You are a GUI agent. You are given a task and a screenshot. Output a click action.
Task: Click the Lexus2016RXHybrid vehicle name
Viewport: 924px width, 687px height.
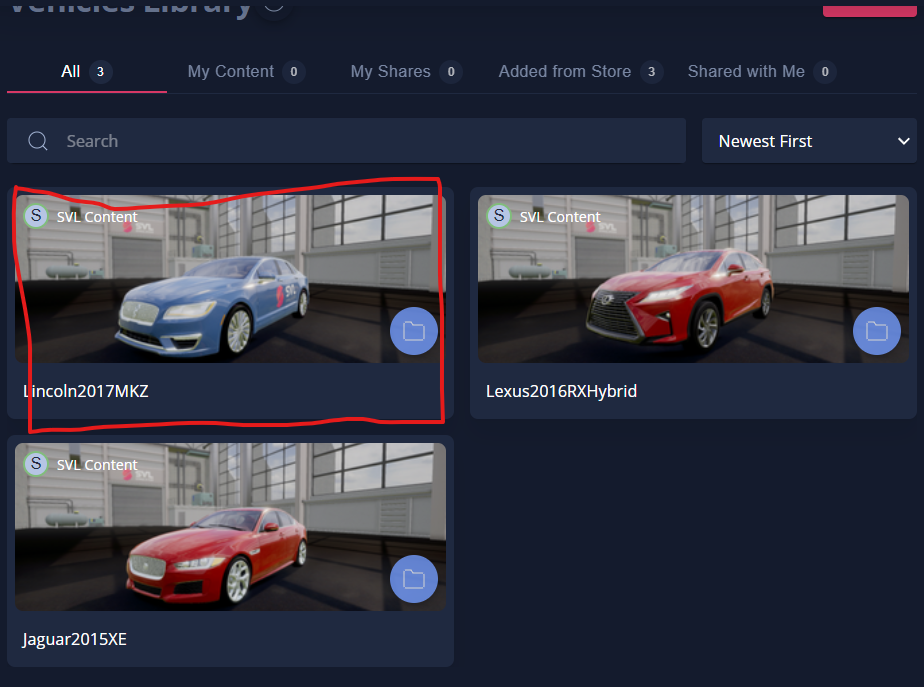tap(561, 391)
